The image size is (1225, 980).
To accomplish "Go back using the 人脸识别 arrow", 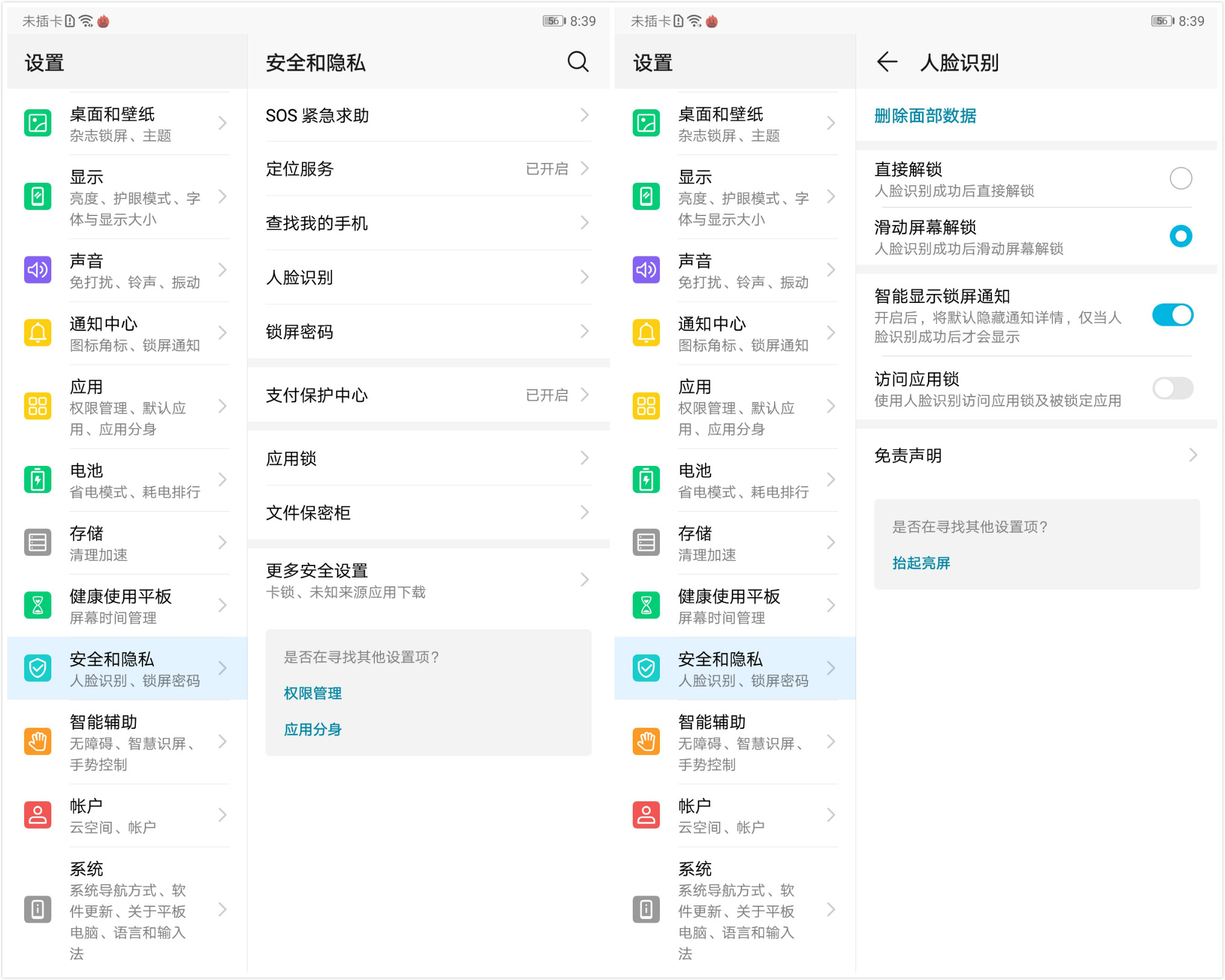I will click(886, 62).
